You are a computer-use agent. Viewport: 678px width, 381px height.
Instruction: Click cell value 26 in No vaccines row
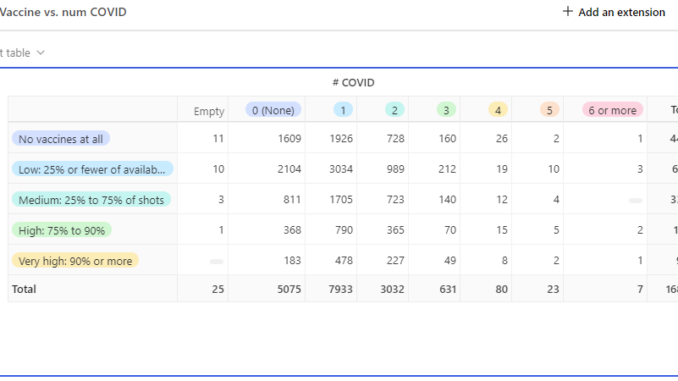tap(502, 138)
